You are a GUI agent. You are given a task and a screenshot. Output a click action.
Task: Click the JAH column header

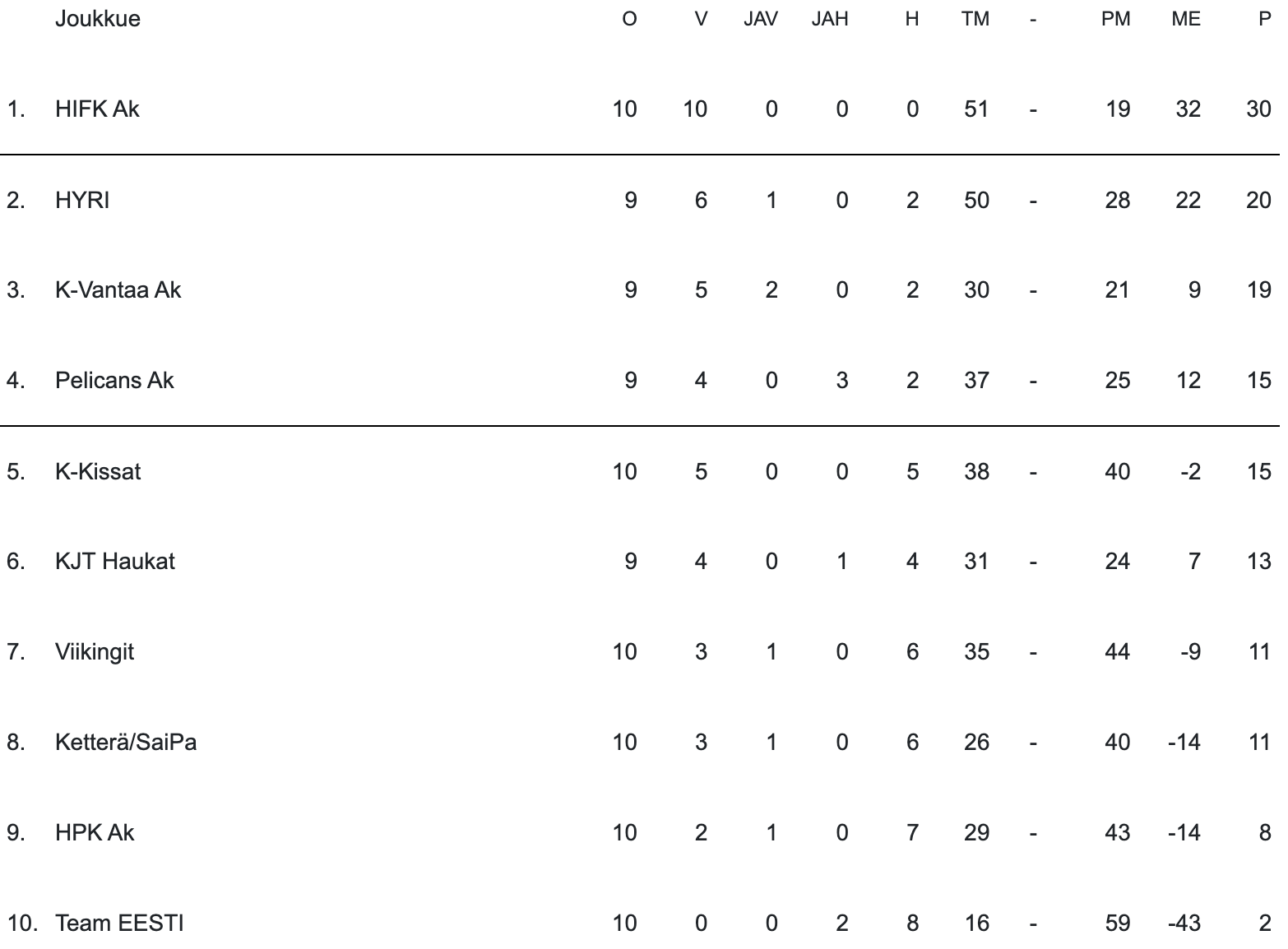(x=830, y=19)
